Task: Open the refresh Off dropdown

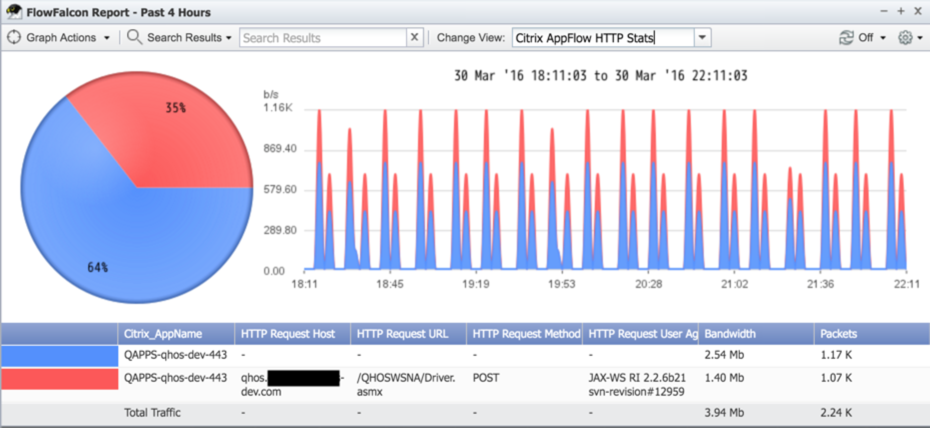Action: tap(871, 37)
